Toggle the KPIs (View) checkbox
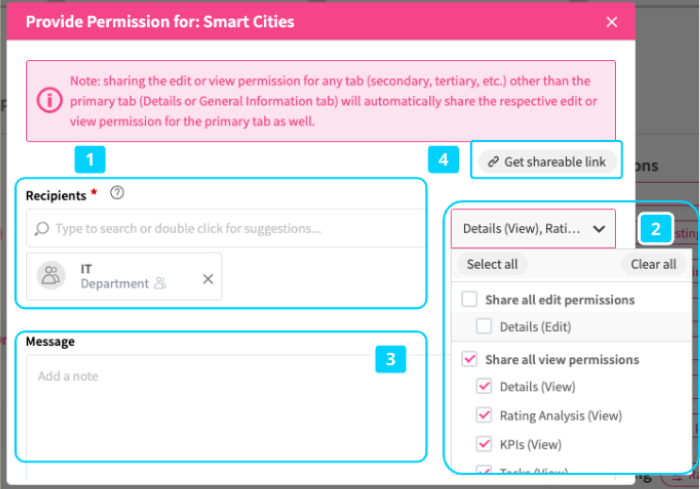Image resolution: width=700 pixels, height=489 pixels. point(484,444)
